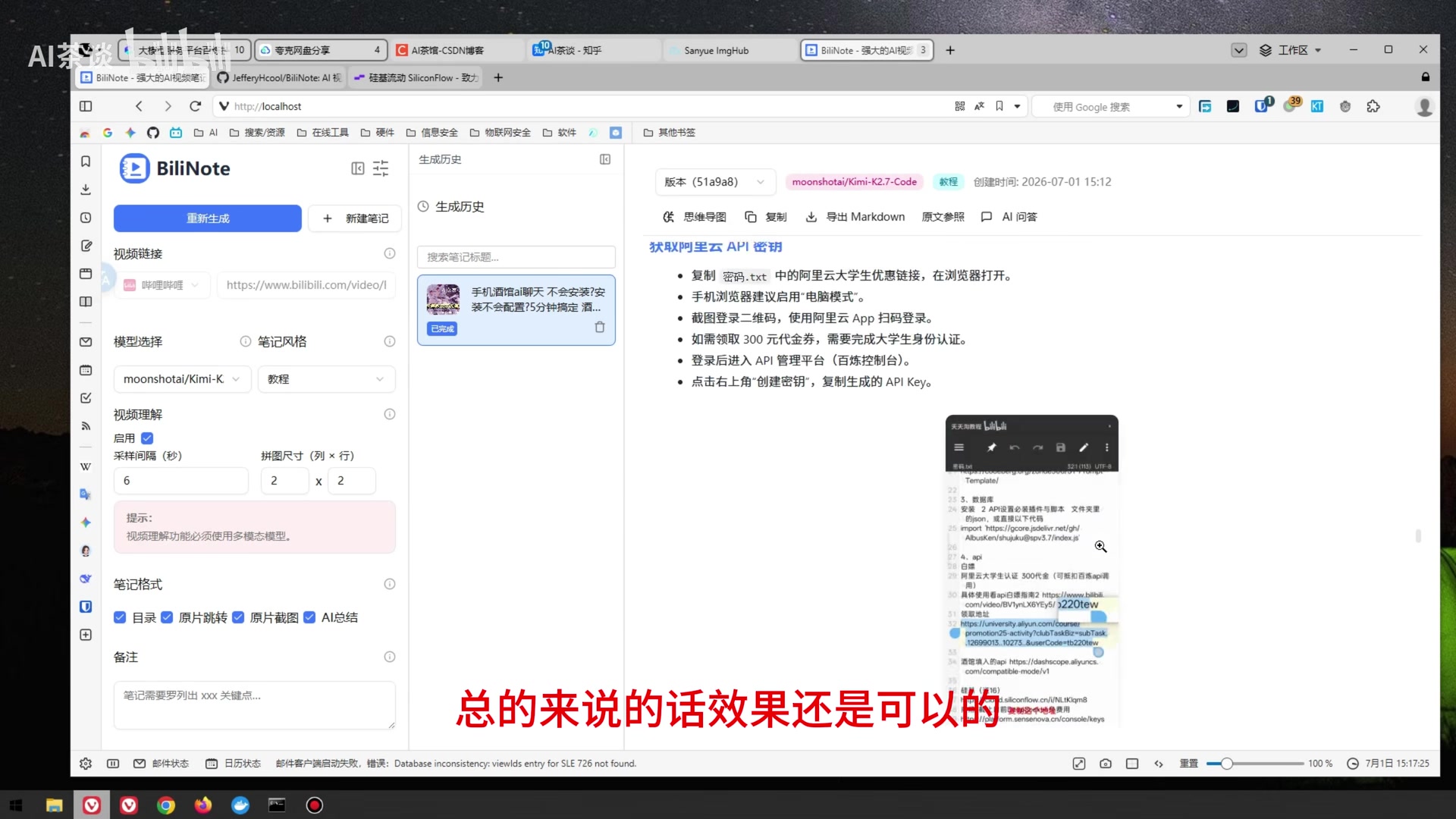Open the 工作区 workspace dropdown

[x=1291, y=50]
